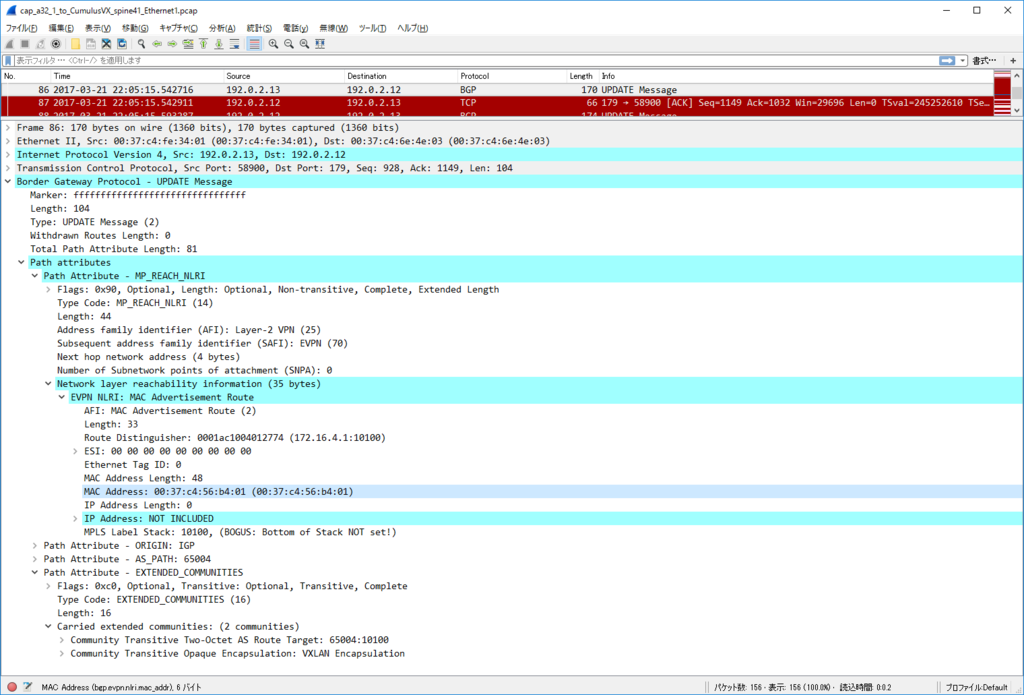Click the 書式… expression button
The width and height of the screenshot is (1024, 695).
click(x=984, y=60)
